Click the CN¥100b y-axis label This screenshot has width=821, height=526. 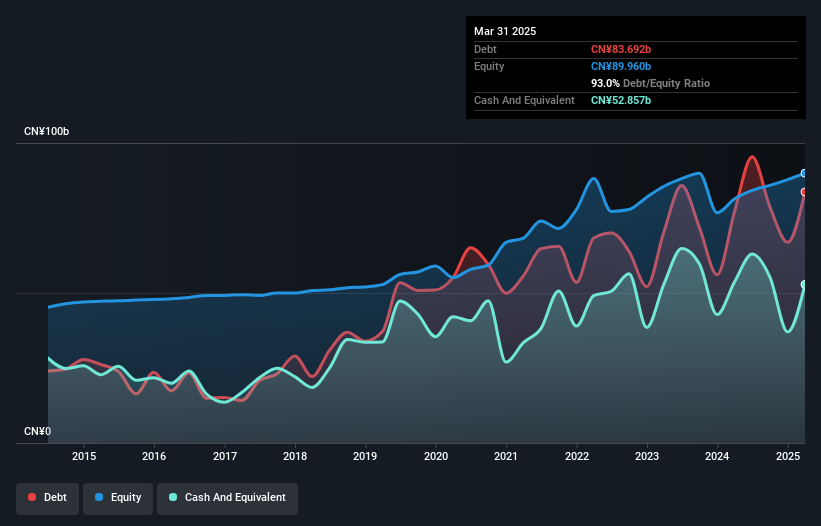(x=47, y=131)
